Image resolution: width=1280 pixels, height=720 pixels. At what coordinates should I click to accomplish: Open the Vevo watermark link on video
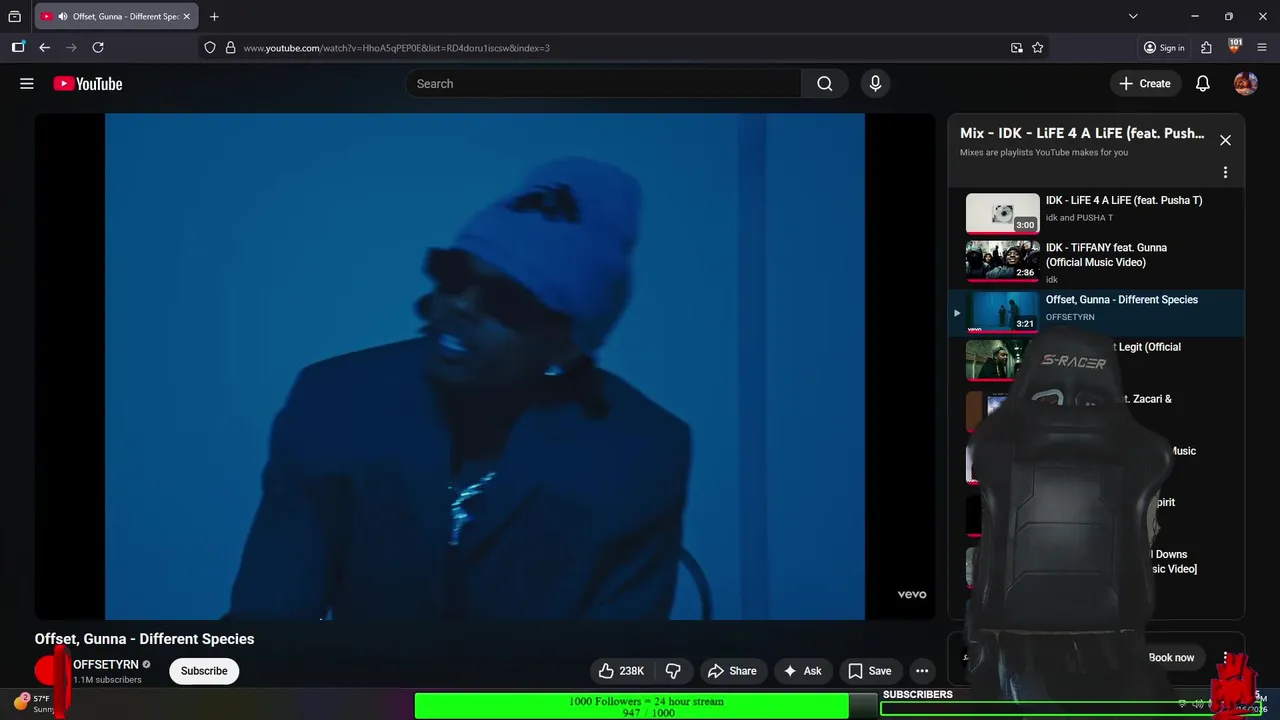point(911,594)
